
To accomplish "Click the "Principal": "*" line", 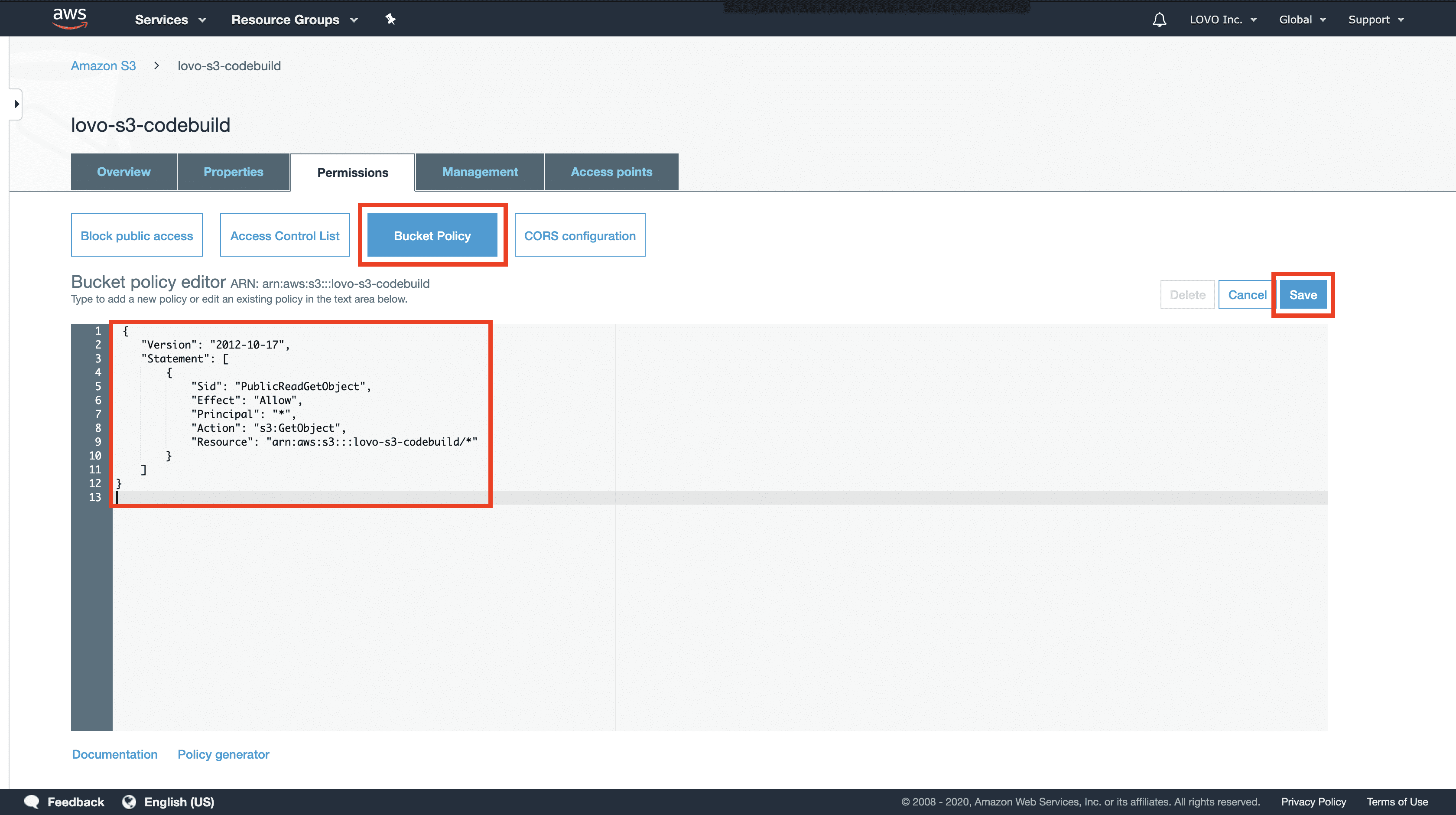I will point(244,414).
